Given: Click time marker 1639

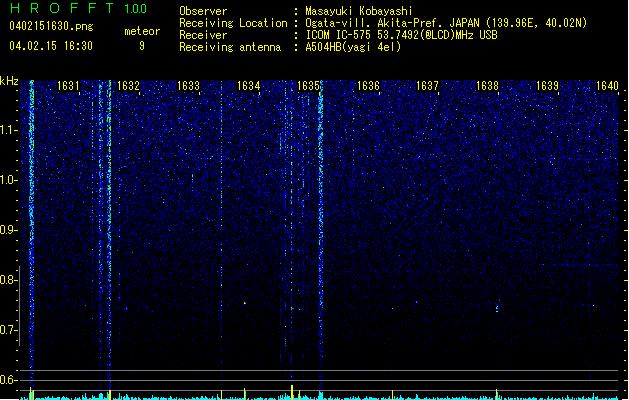Looking at the screenshot, I should click(548, 86).
